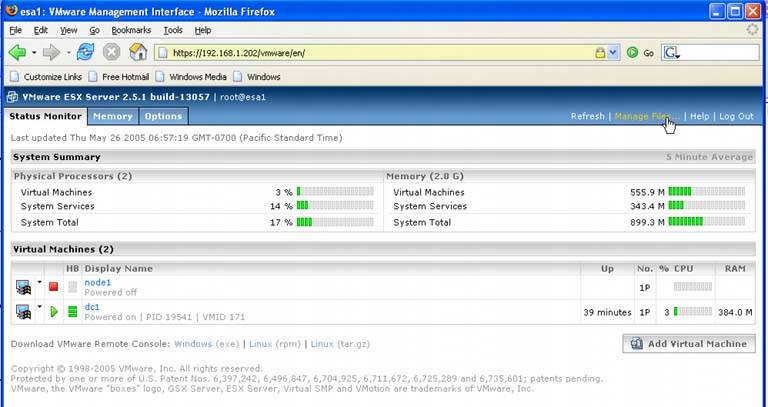Open the dc1 virtual machine link

click(x=92, y=307)
